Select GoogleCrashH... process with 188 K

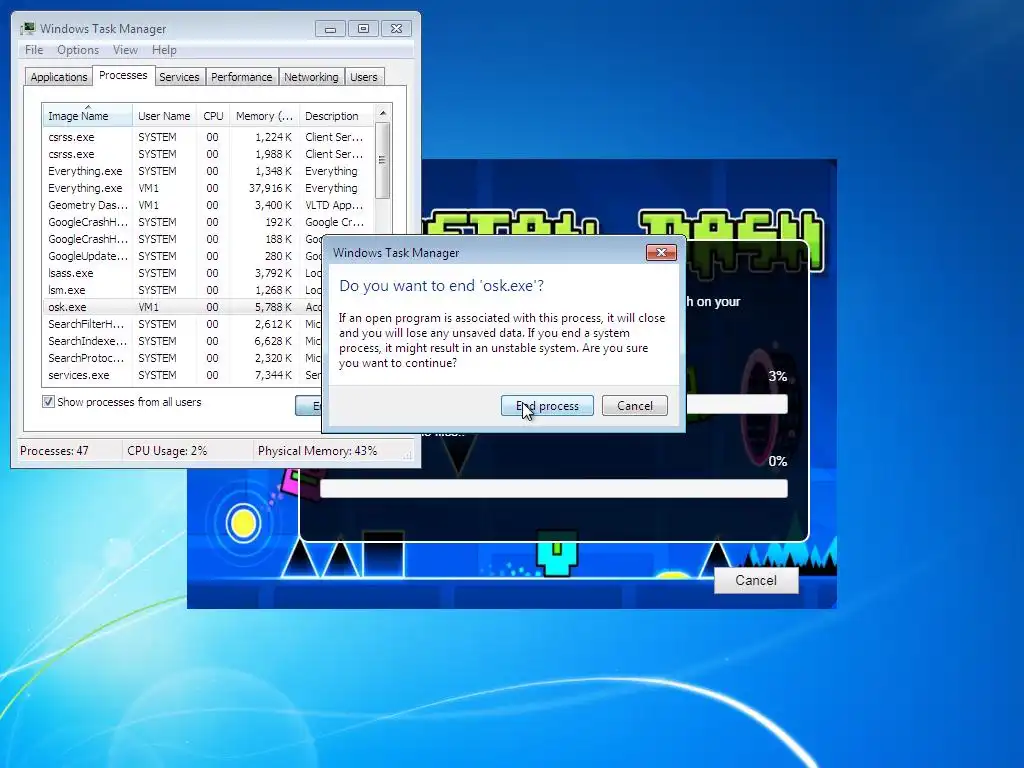pos(183,239)
